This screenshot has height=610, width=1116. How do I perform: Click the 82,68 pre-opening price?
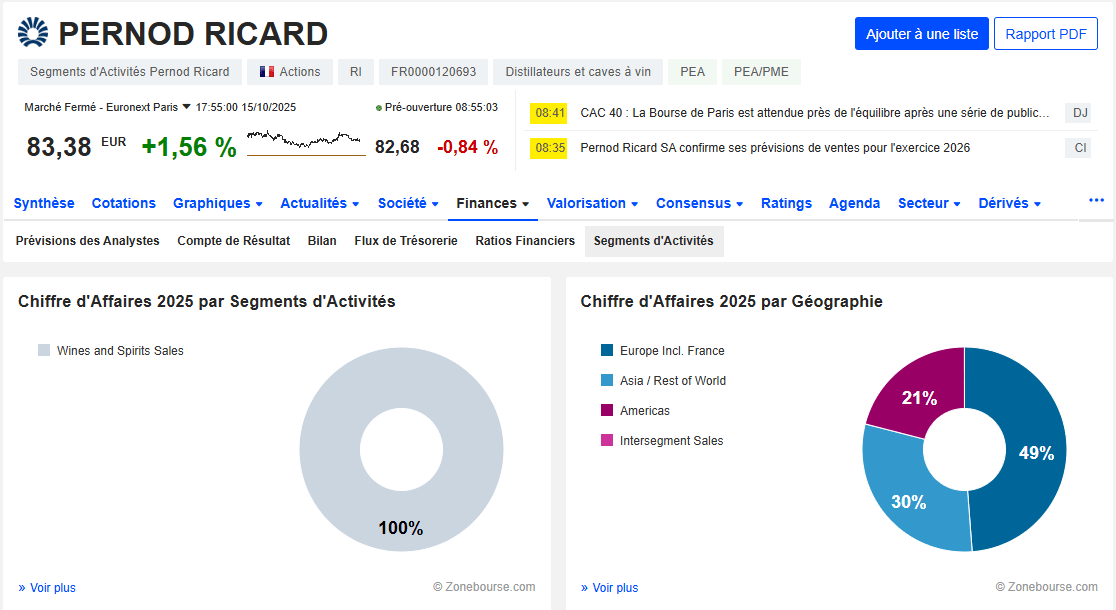(x=397, y=147)
